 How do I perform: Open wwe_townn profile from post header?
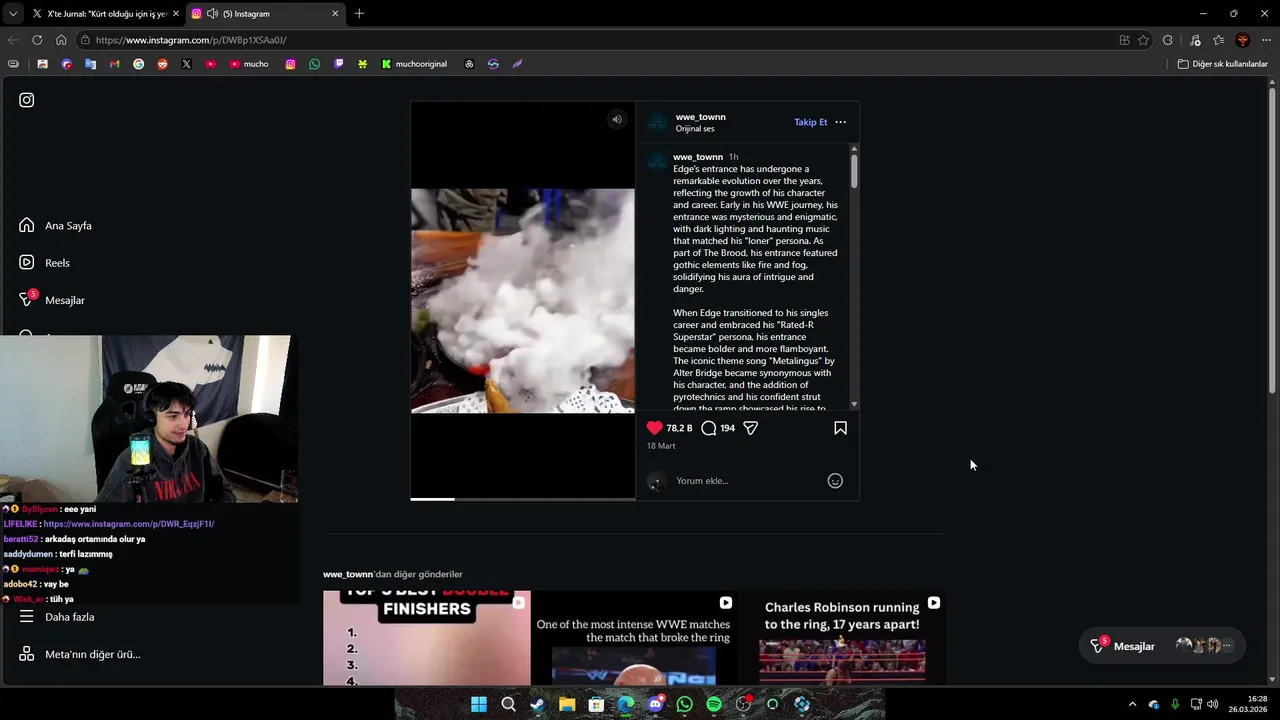tap(700, 117)
